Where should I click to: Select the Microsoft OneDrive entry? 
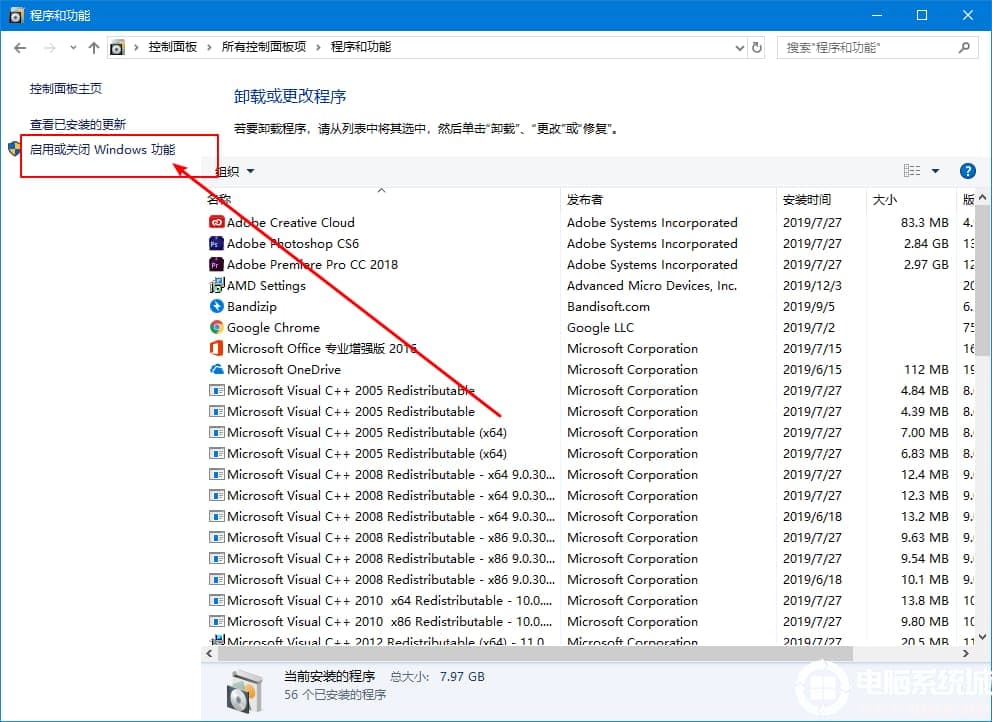click(590, 369)
